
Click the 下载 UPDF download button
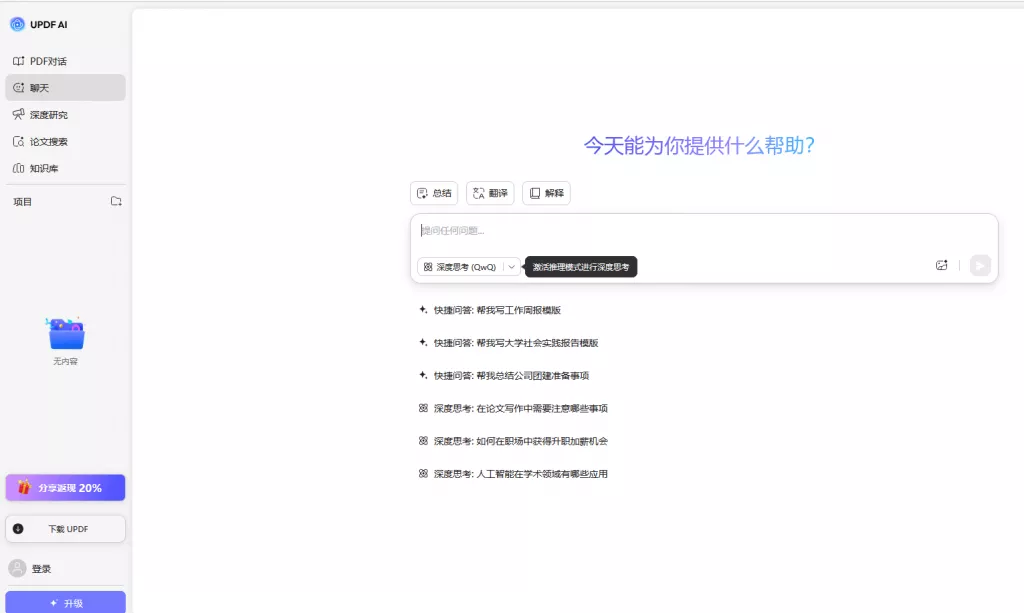pyautogui.click(x=65, y=528)
